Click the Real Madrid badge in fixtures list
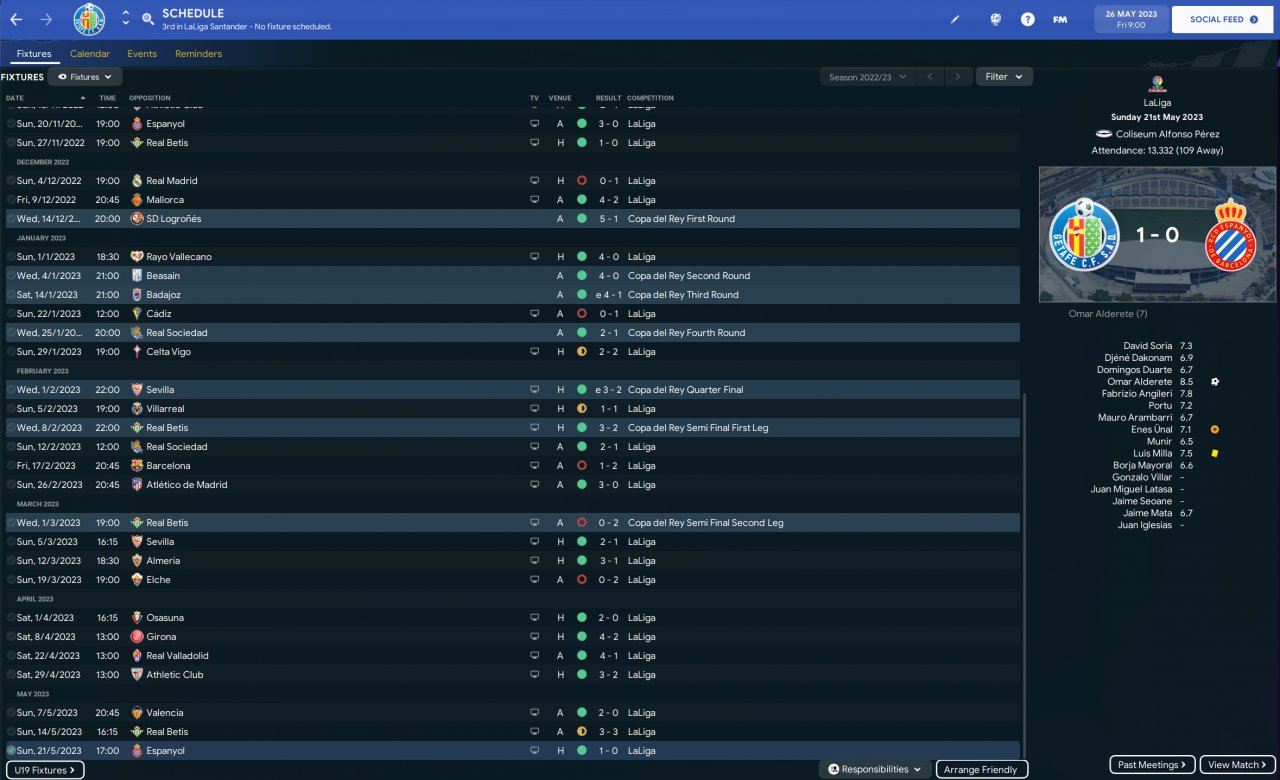The image size is (1280, 780). (x=137, y=181)
